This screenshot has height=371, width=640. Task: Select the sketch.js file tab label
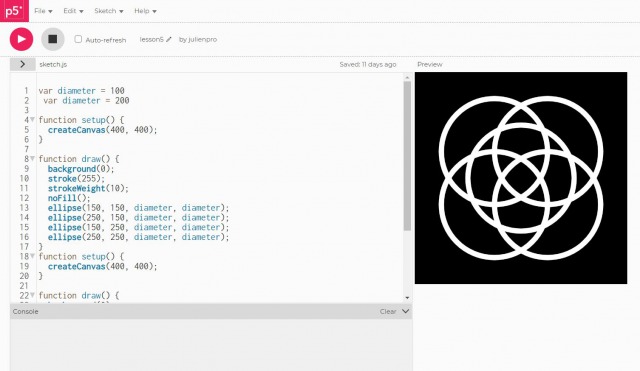pos(53,64)
